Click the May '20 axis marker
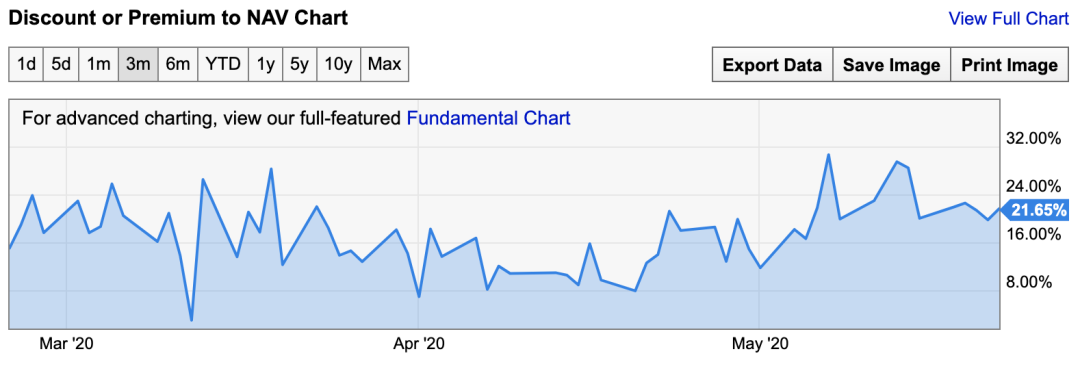This screenshot has height=371, width=1080. coord(758,343)
